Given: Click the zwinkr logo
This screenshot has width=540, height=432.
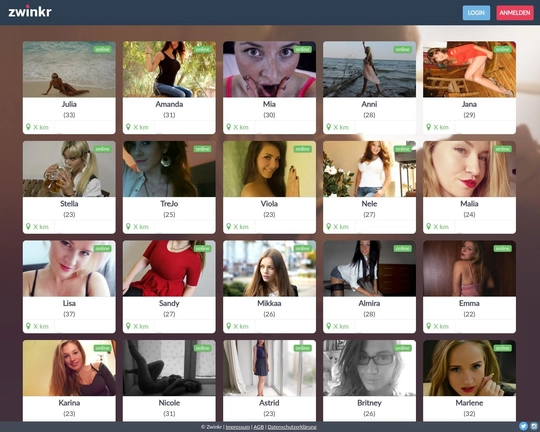Looking at the screenshot, I should (x=30, y=11).
